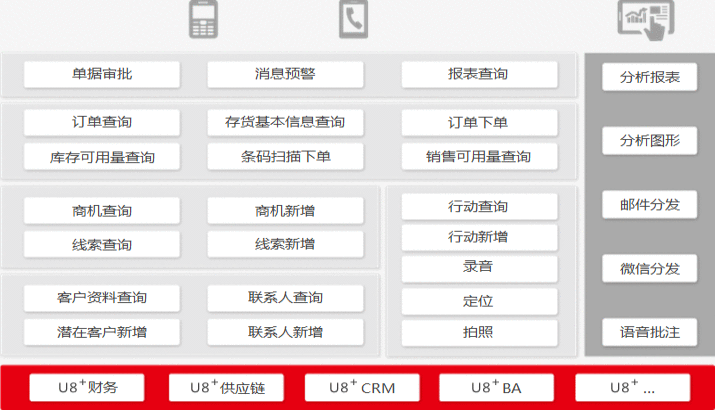Screen dimensions: 715x410
Task: Click 商机新增 button
Action: [285, 211]
